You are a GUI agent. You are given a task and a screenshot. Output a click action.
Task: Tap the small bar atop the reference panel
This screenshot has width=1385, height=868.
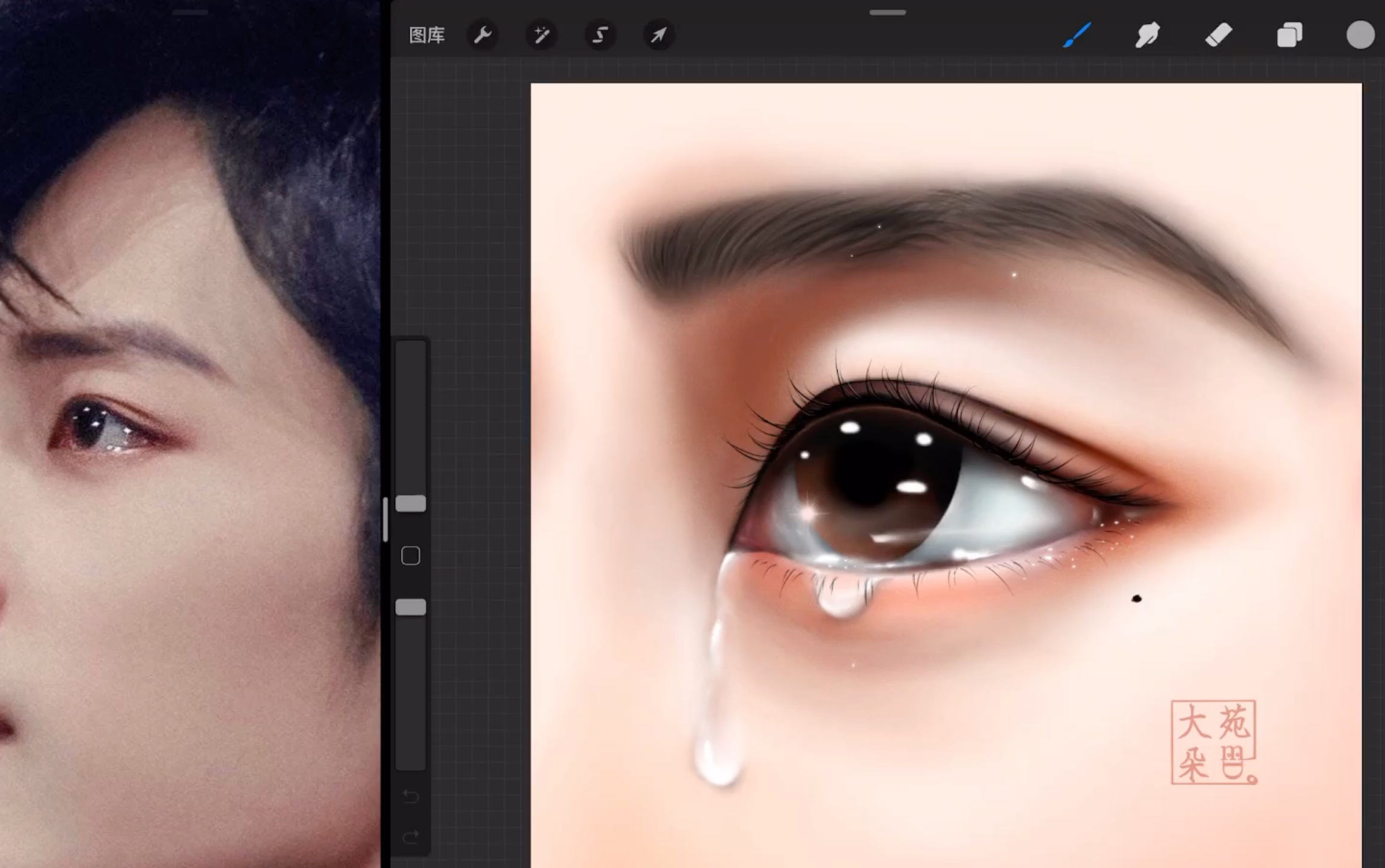pyautogui.click(x=189, y=11)
